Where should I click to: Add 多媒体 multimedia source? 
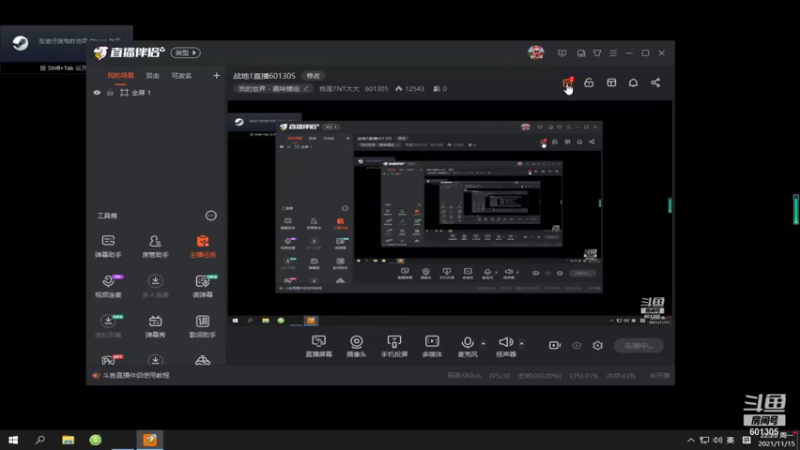click(432, 346)
